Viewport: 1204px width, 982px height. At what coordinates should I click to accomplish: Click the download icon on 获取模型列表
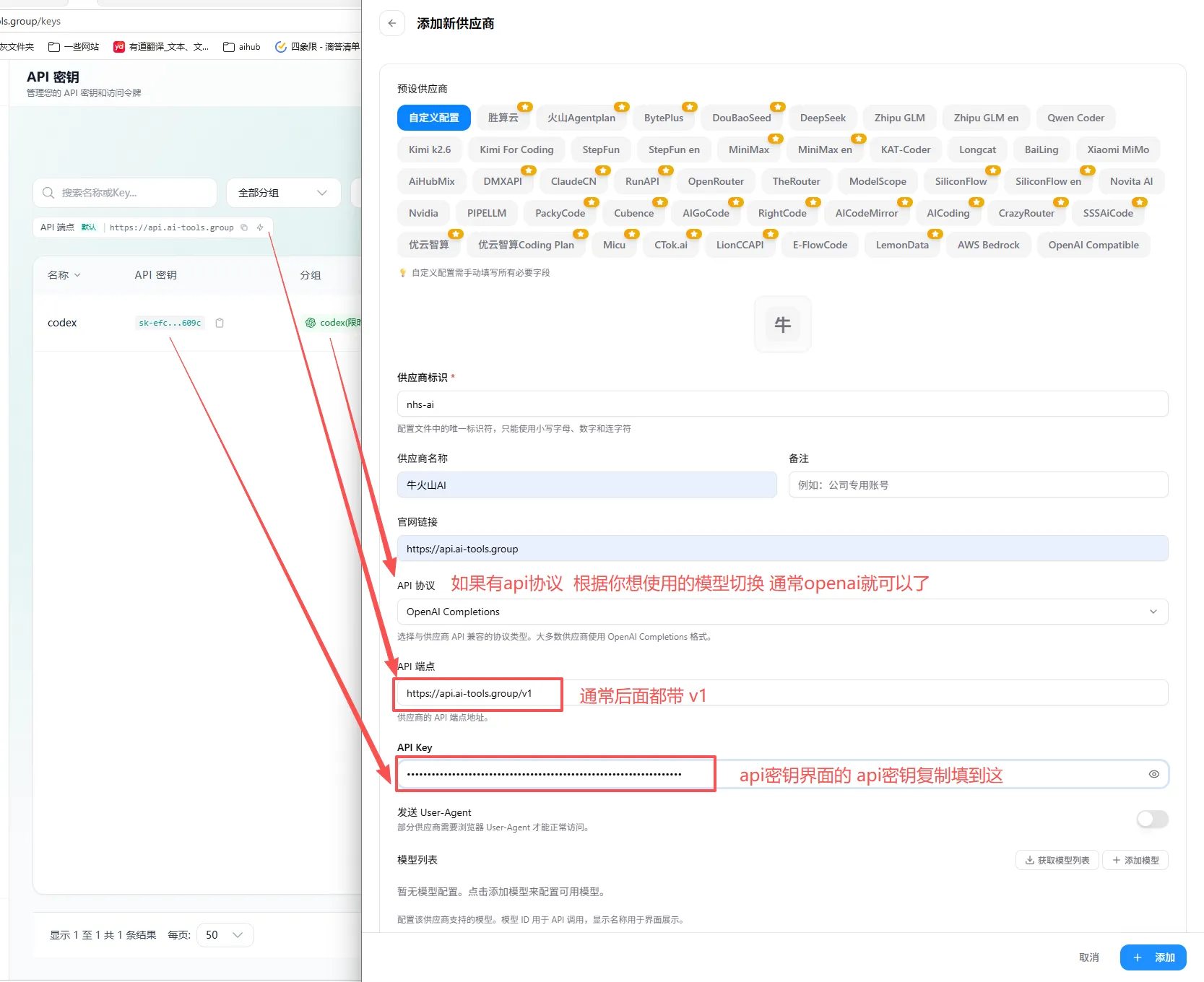coord(1030,860)
